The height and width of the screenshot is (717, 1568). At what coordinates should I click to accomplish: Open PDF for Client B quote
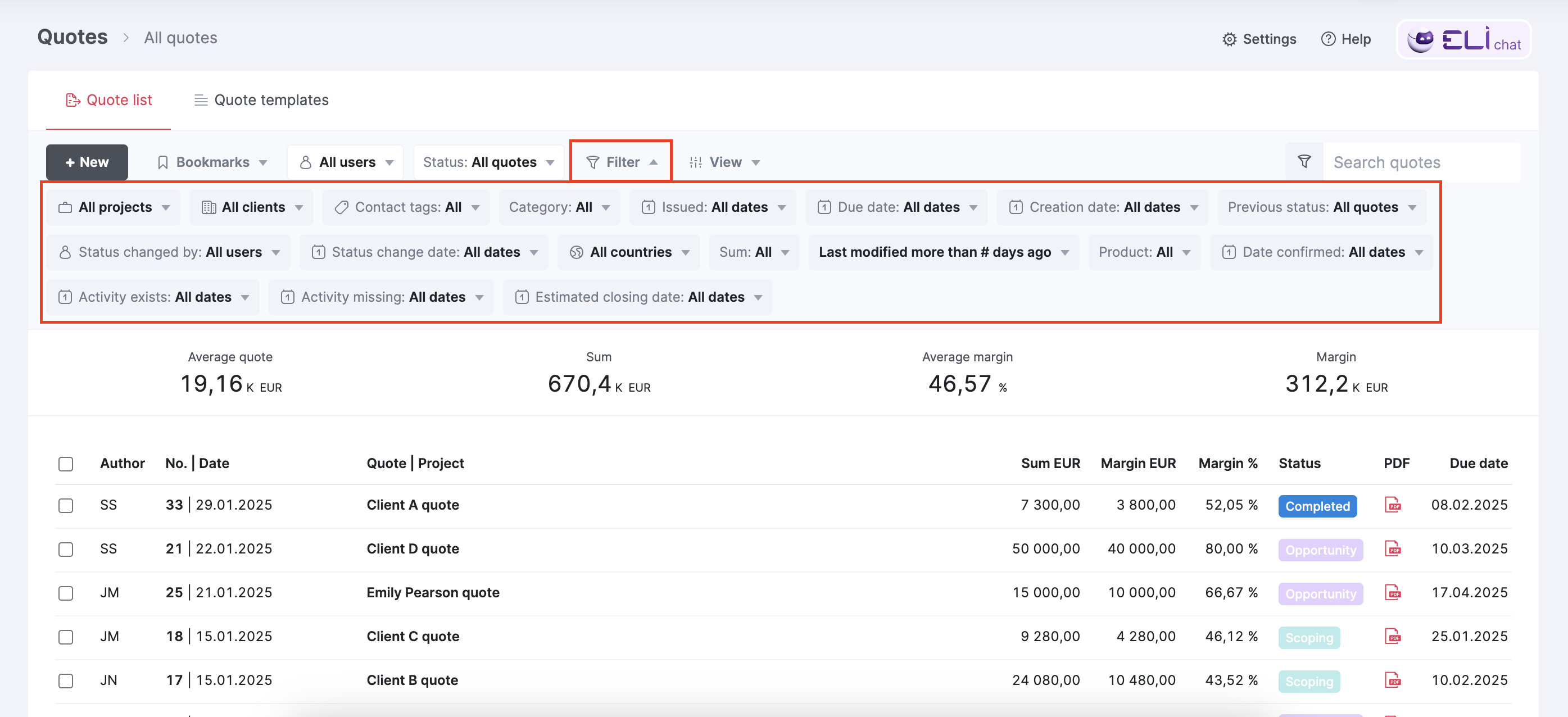point(1393,680)
